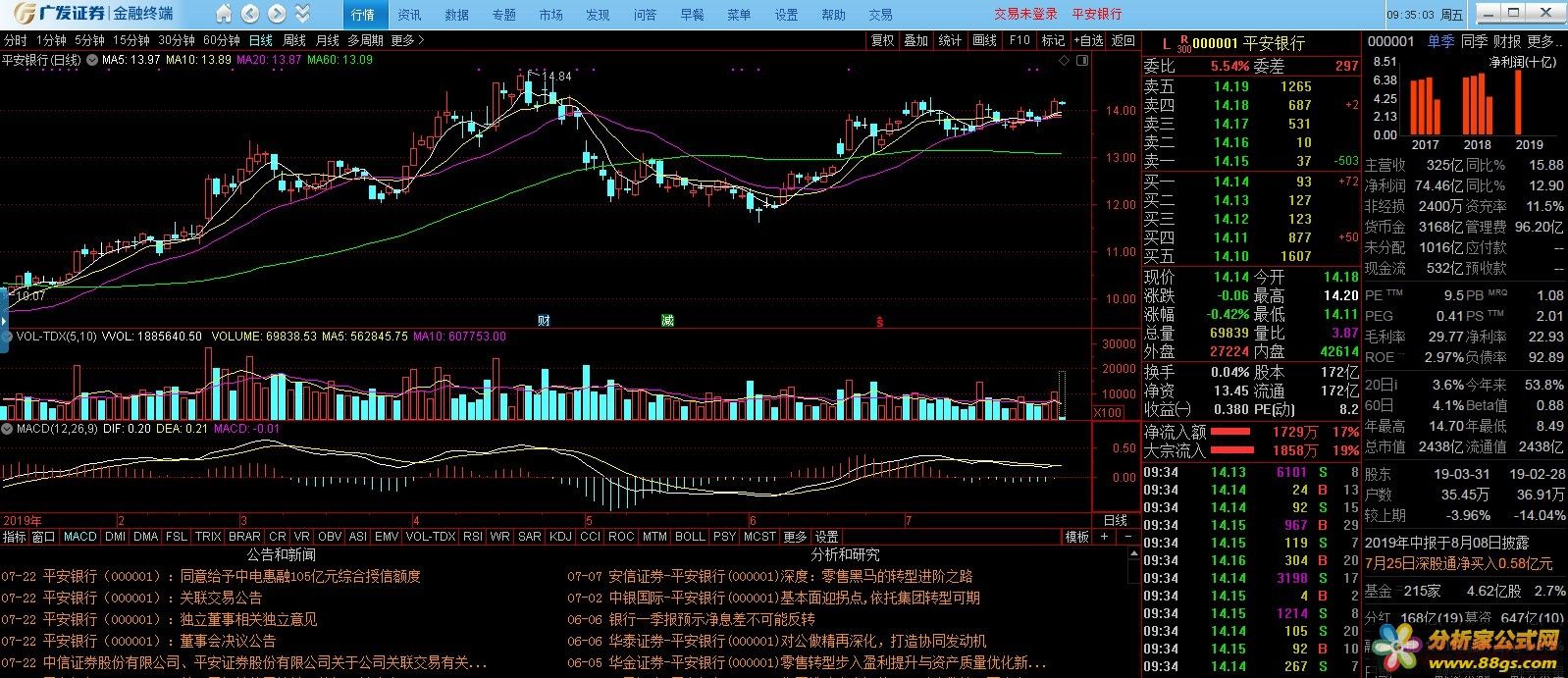Open the F10 company info button
Screen dimensions: 1568x678
pyautogui.click(x=1019, y=40)
